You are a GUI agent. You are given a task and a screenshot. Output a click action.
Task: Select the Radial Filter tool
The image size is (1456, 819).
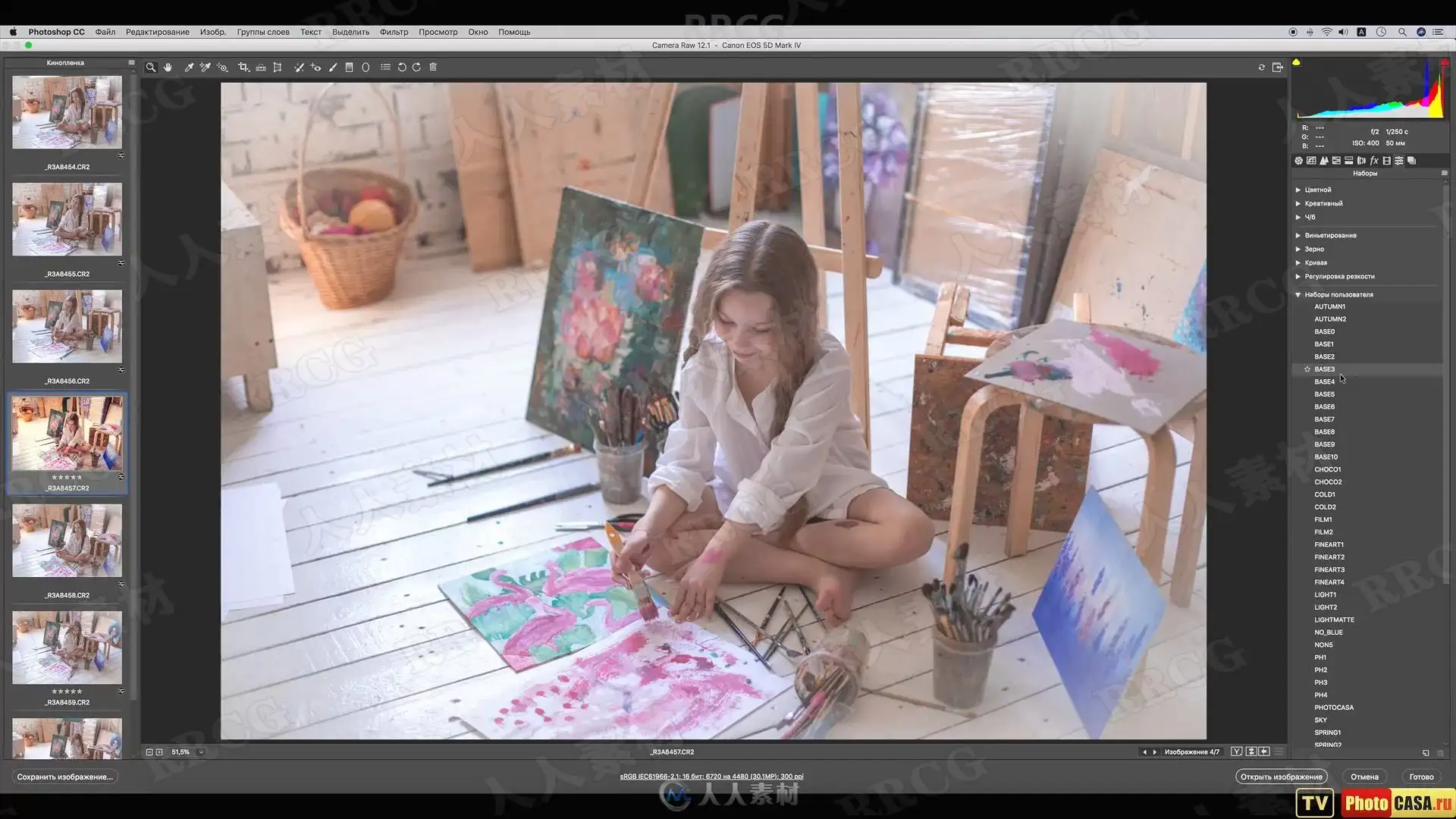coord(366,67)
